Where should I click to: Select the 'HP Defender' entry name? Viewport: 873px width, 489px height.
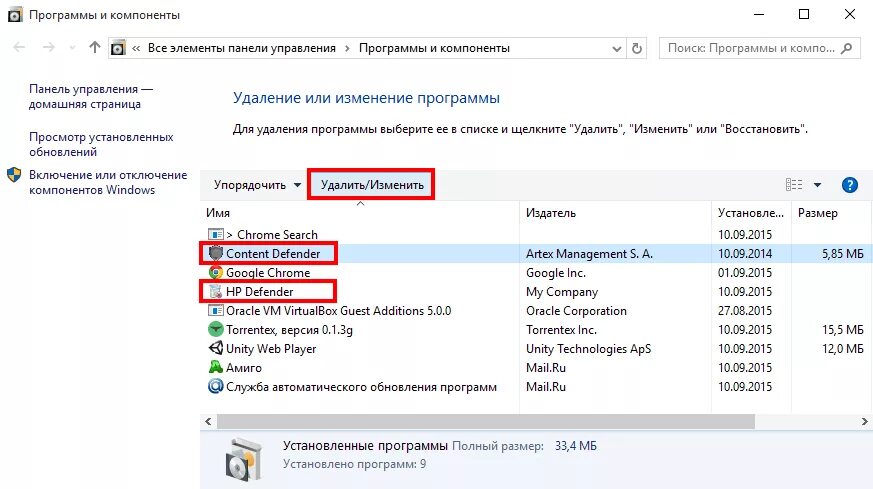click(x=259, y=291)
